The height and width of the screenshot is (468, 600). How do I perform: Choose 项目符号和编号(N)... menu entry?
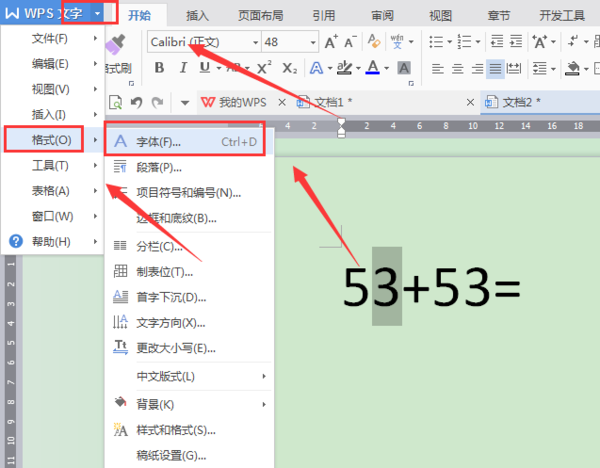point(190,193)
